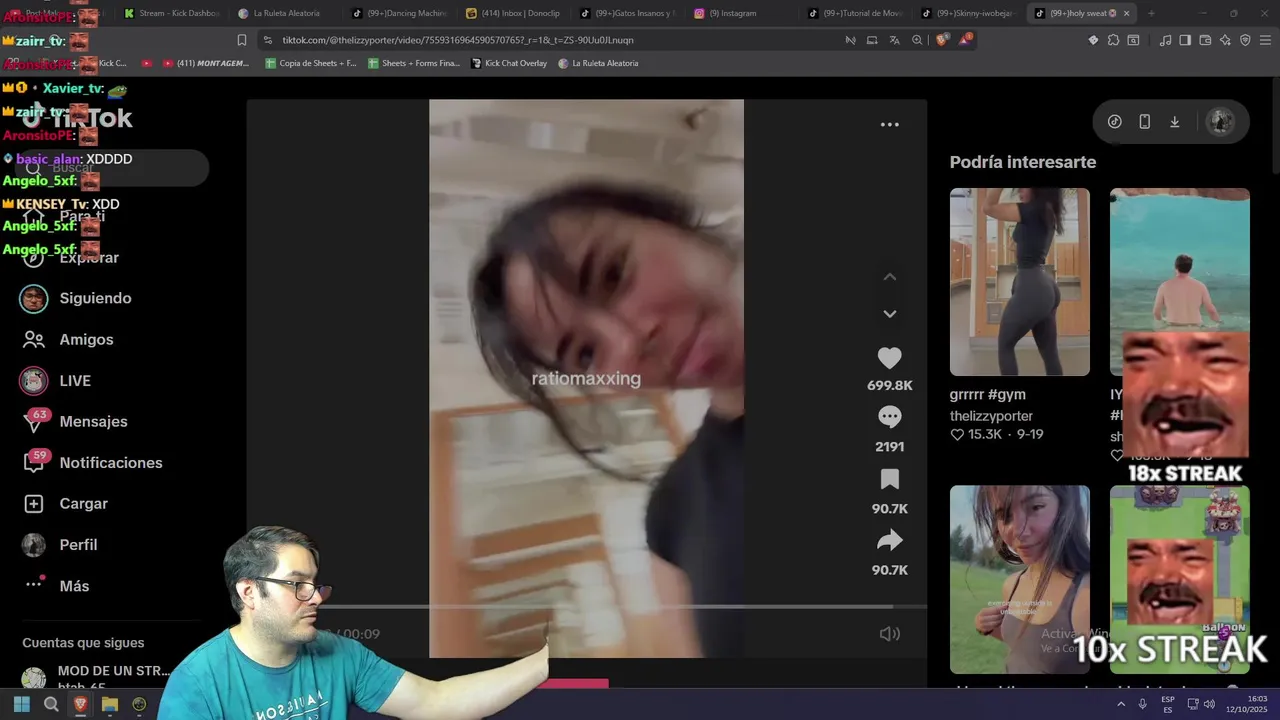
Task: Open the Brave VPN shield icon
Action: coord(1245,40)
